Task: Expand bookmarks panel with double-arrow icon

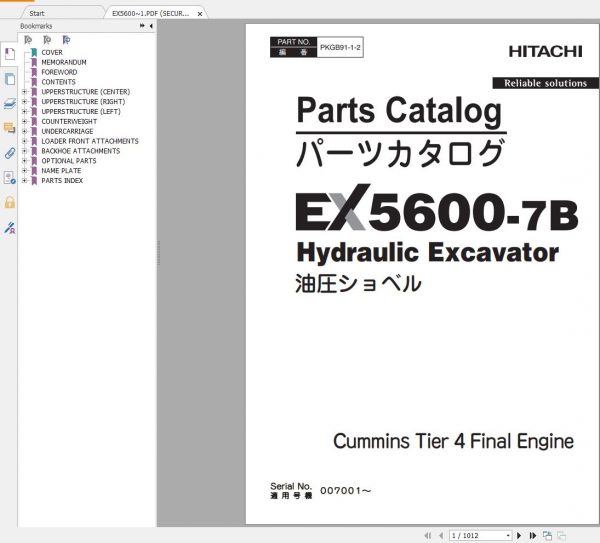Action: [x=142, y=26]
